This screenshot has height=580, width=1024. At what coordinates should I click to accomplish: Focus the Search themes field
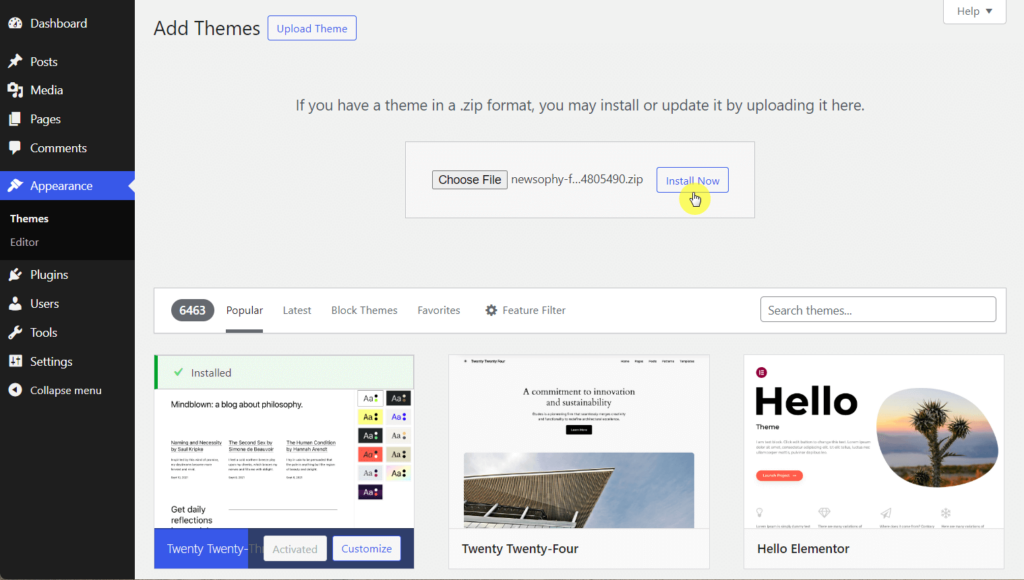point(878,310)
